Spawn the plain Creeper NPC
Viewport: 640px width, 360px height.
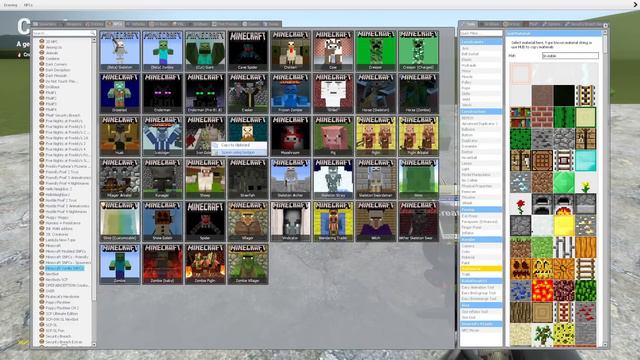pos(376,51)
